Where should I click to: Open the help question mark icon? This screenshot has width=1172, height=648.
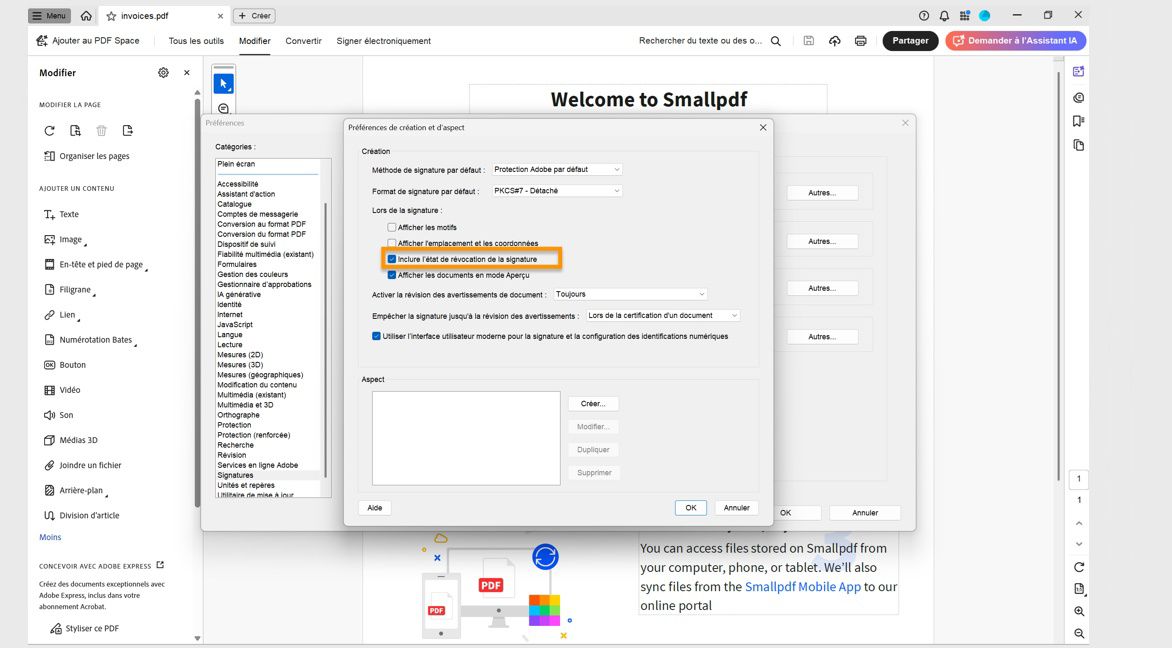point(924,16)
